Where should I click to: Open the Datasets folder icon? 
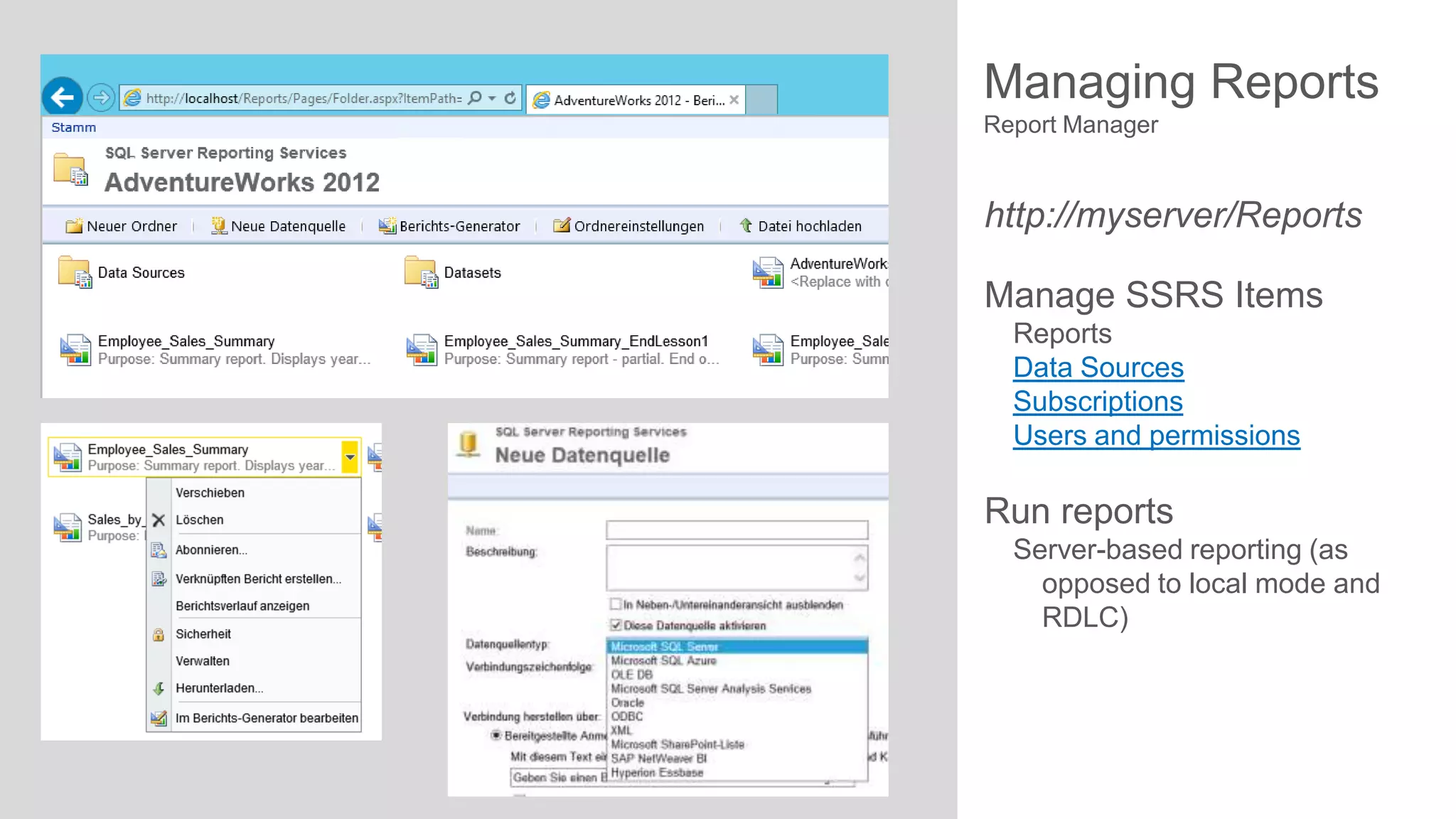coord(421,272)
